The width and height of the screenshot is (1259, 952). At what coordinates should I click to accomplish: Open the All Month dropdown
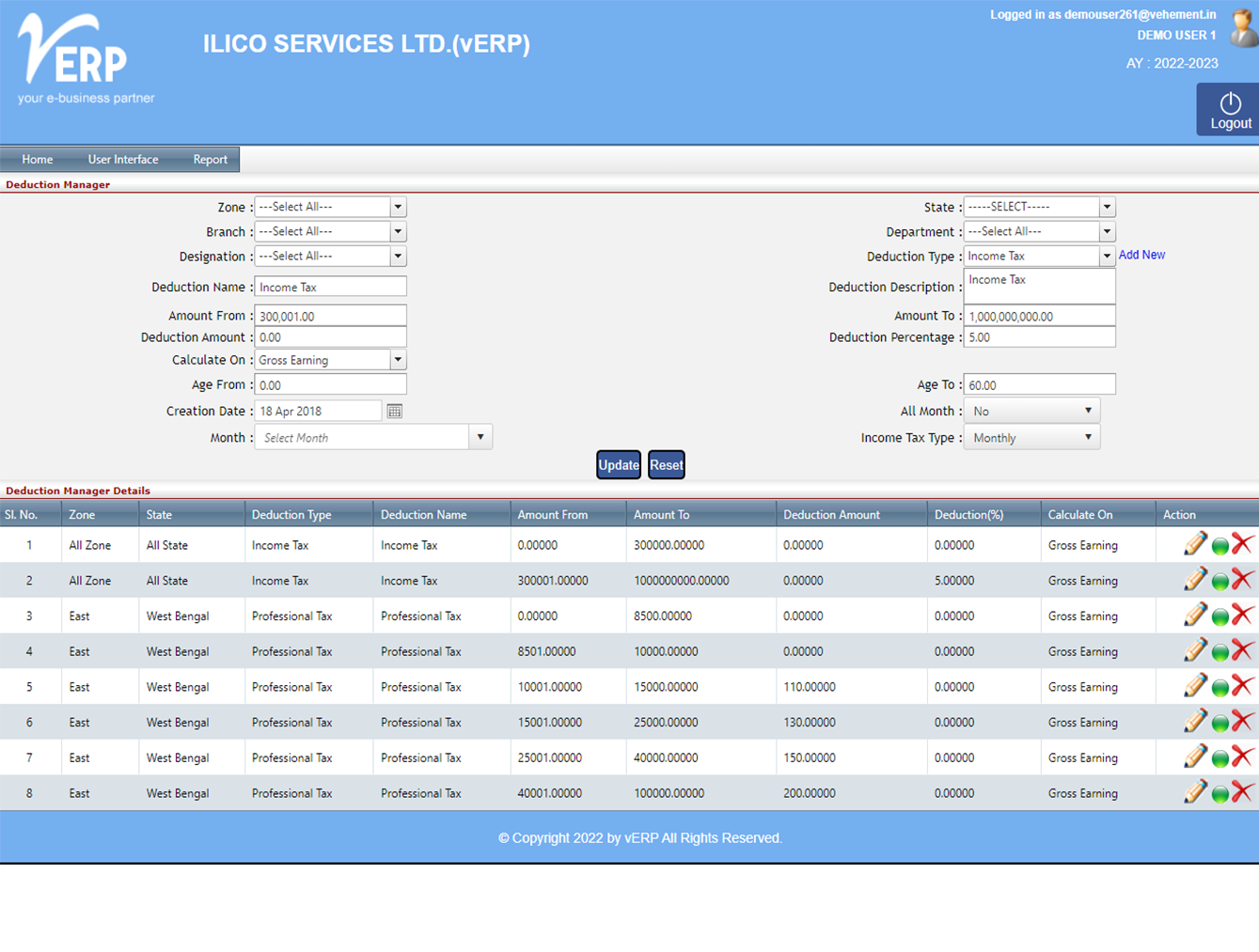(1031, 411)
